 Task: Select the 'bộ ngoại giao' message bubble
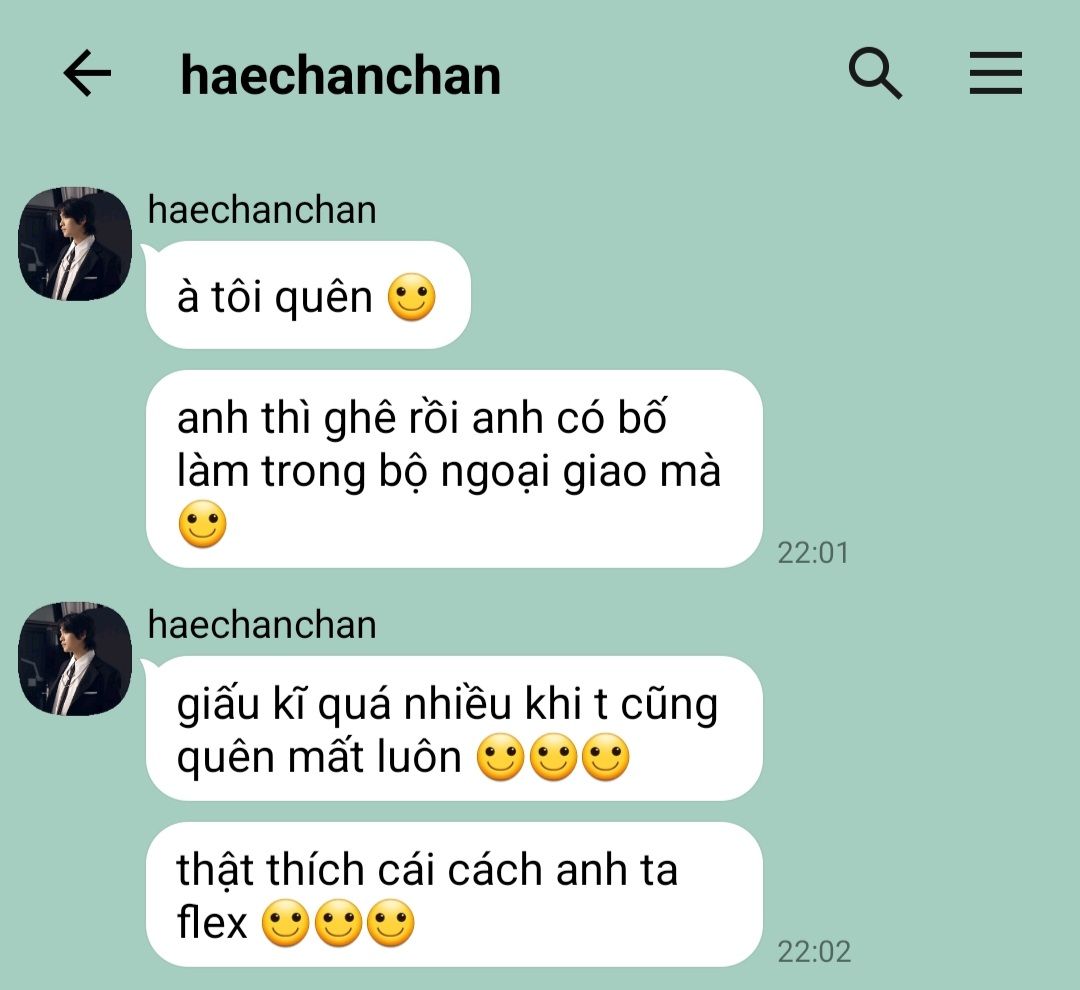click(x=454, y=469)
